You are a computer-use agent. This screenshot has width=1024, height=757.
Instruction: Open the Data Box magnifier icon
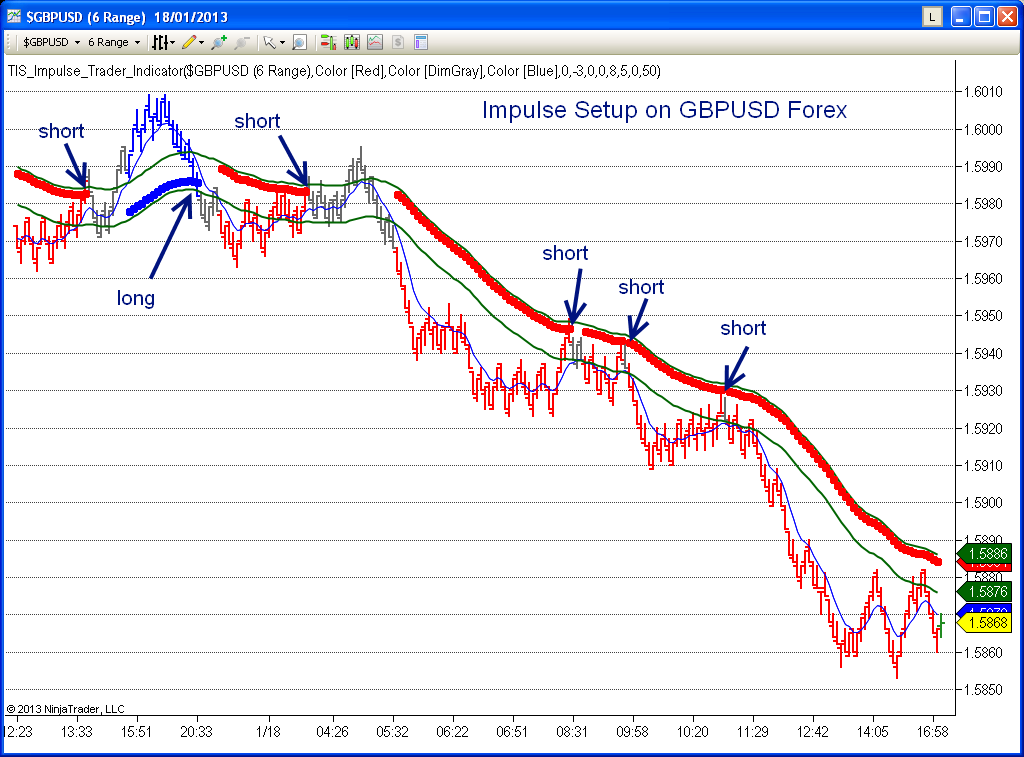298,42
